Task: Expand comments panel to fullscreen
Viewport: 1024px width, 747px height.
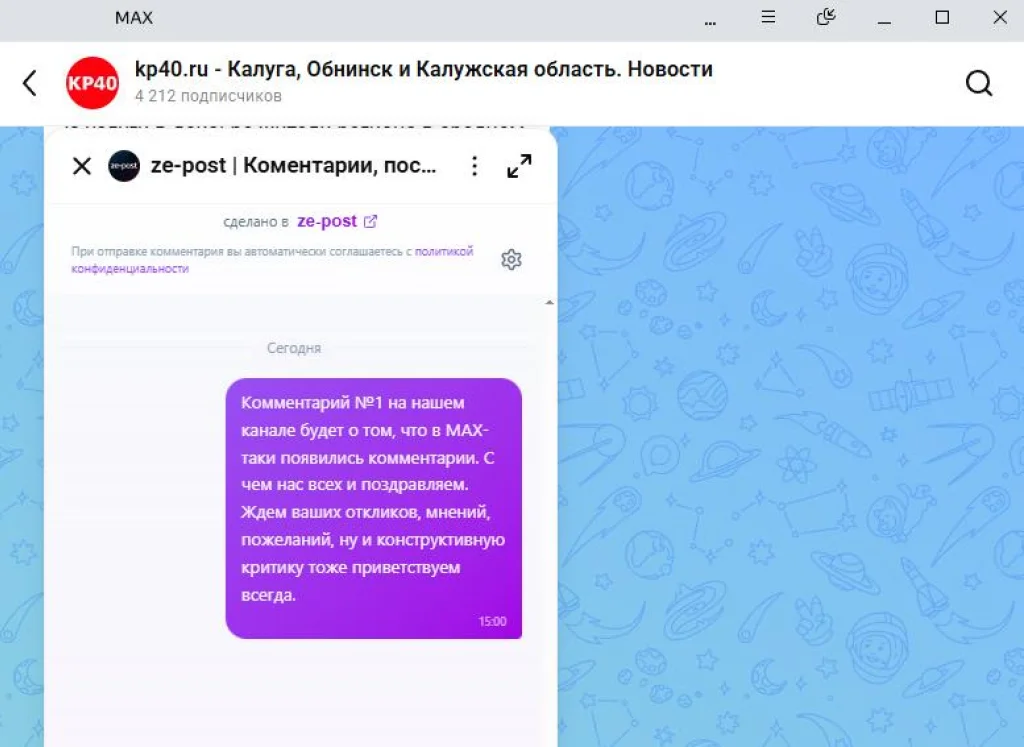Action: (519, 166)
